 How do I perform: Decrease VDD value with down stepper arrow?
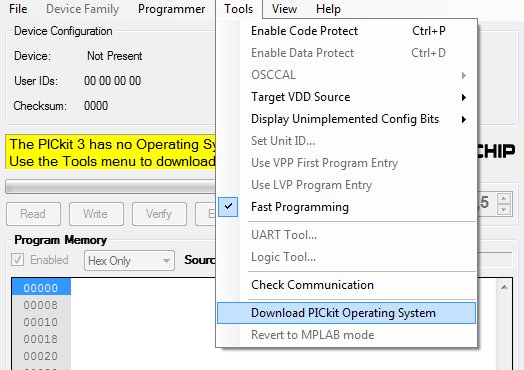pos(504,210)
